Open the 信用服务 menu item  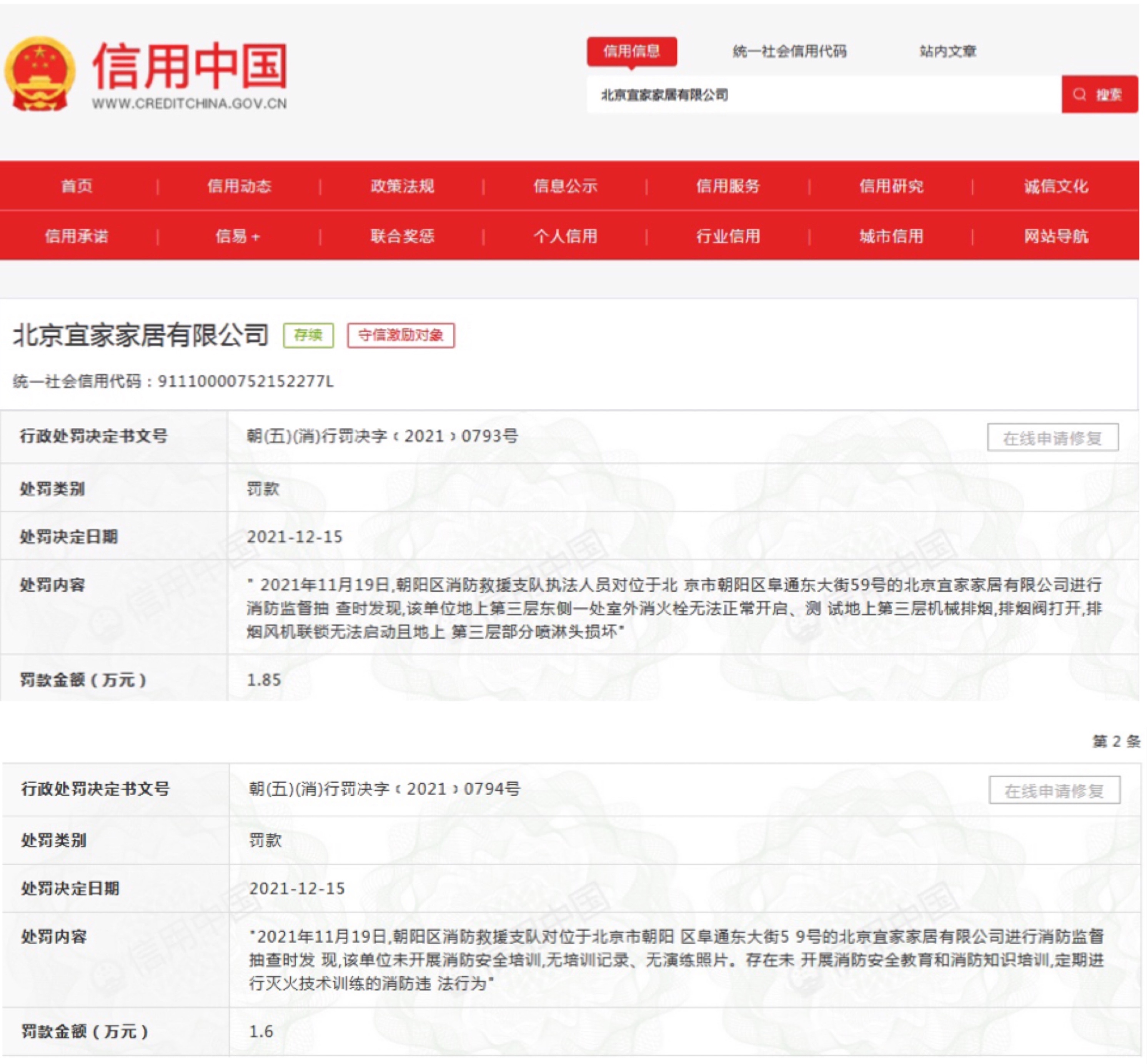click(728, 186)
